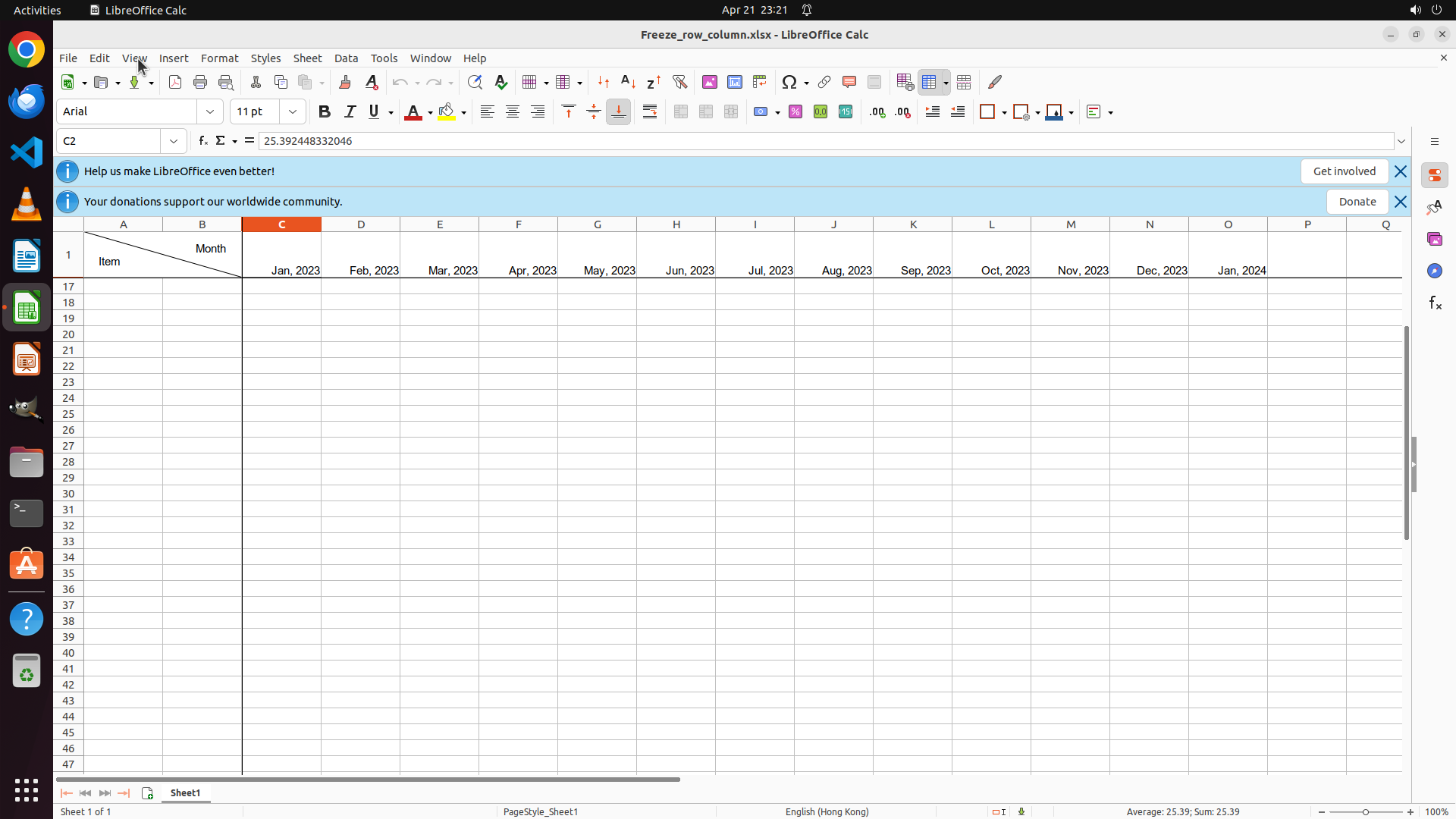The height and width of the screenshot is (819, 1456).
Task: Toggle the Wrap Text button
Action: [650, 112]
